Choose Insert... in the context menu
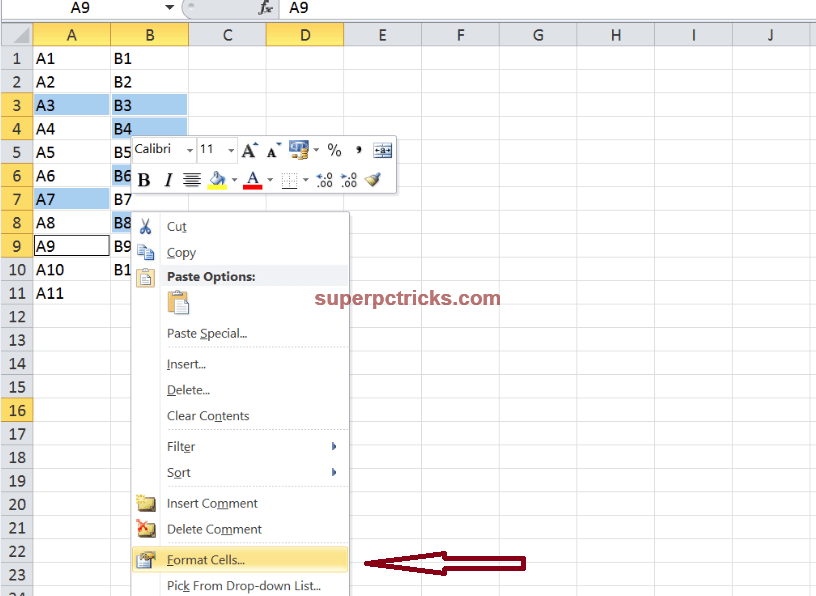816x596 pixels. (x=240, y=364)
